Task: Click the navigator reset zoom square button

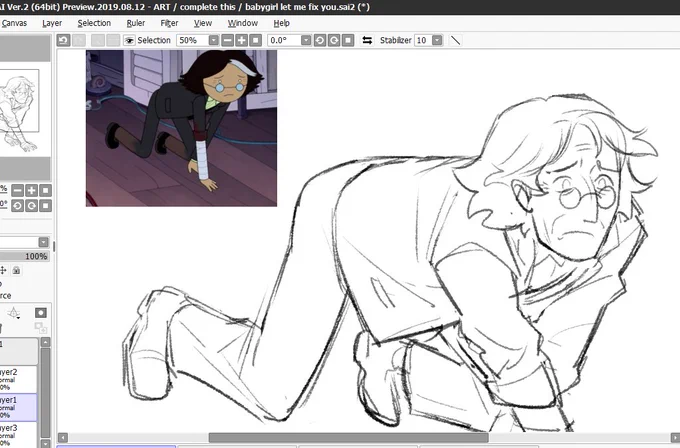Action: point(46,190)
